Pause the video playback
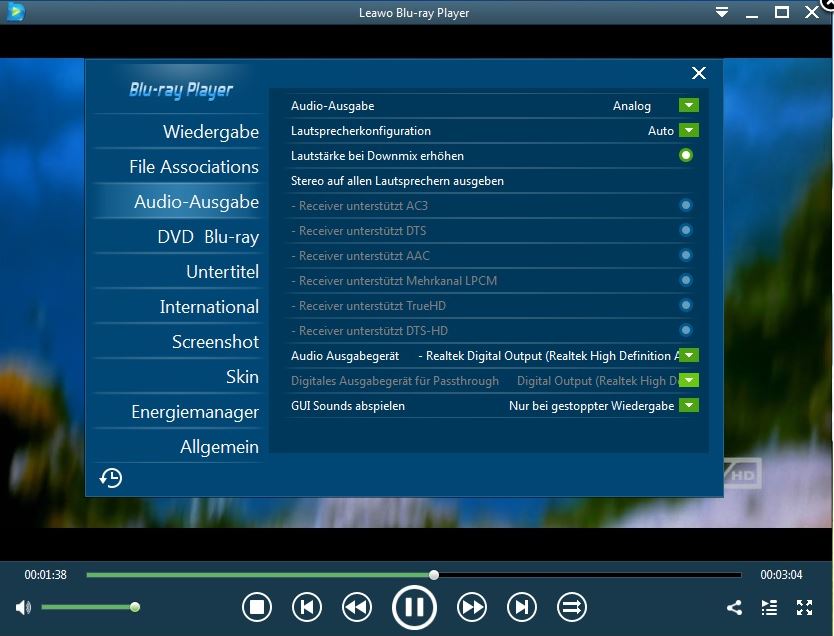The image size is (834, 636). [x=414, y=607]
